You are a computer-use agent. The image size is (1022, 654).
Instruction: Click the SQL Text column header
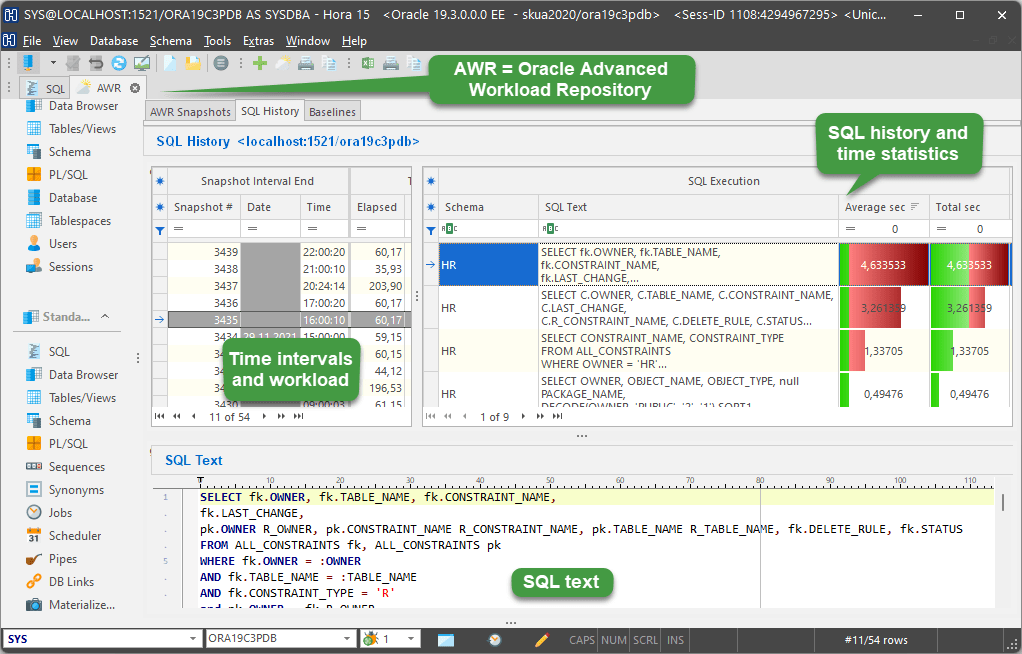(688, 207)
